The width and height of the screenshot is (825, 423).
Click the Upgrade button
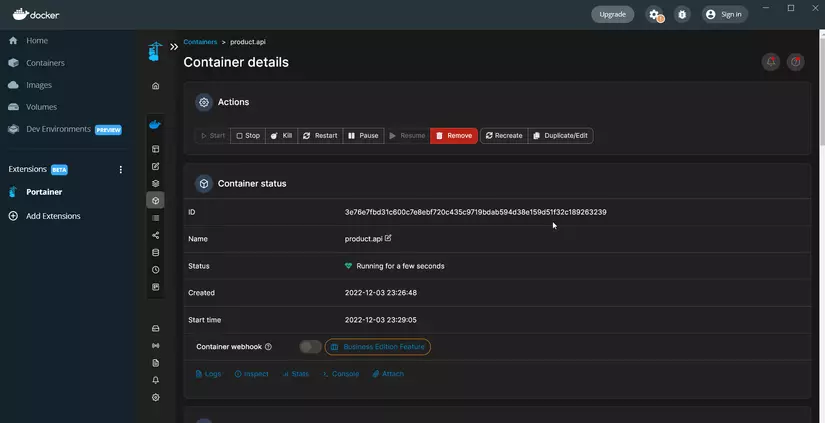(x=612, y=15)
